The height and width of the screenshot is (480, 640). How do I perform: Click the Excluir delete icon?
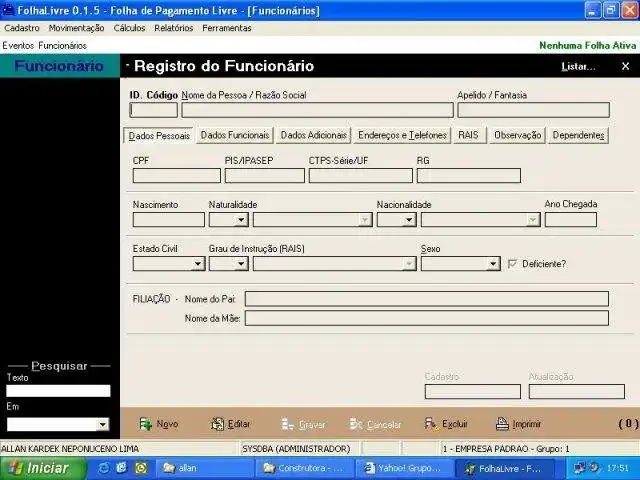pyautogui.click(x=430, y=424)
